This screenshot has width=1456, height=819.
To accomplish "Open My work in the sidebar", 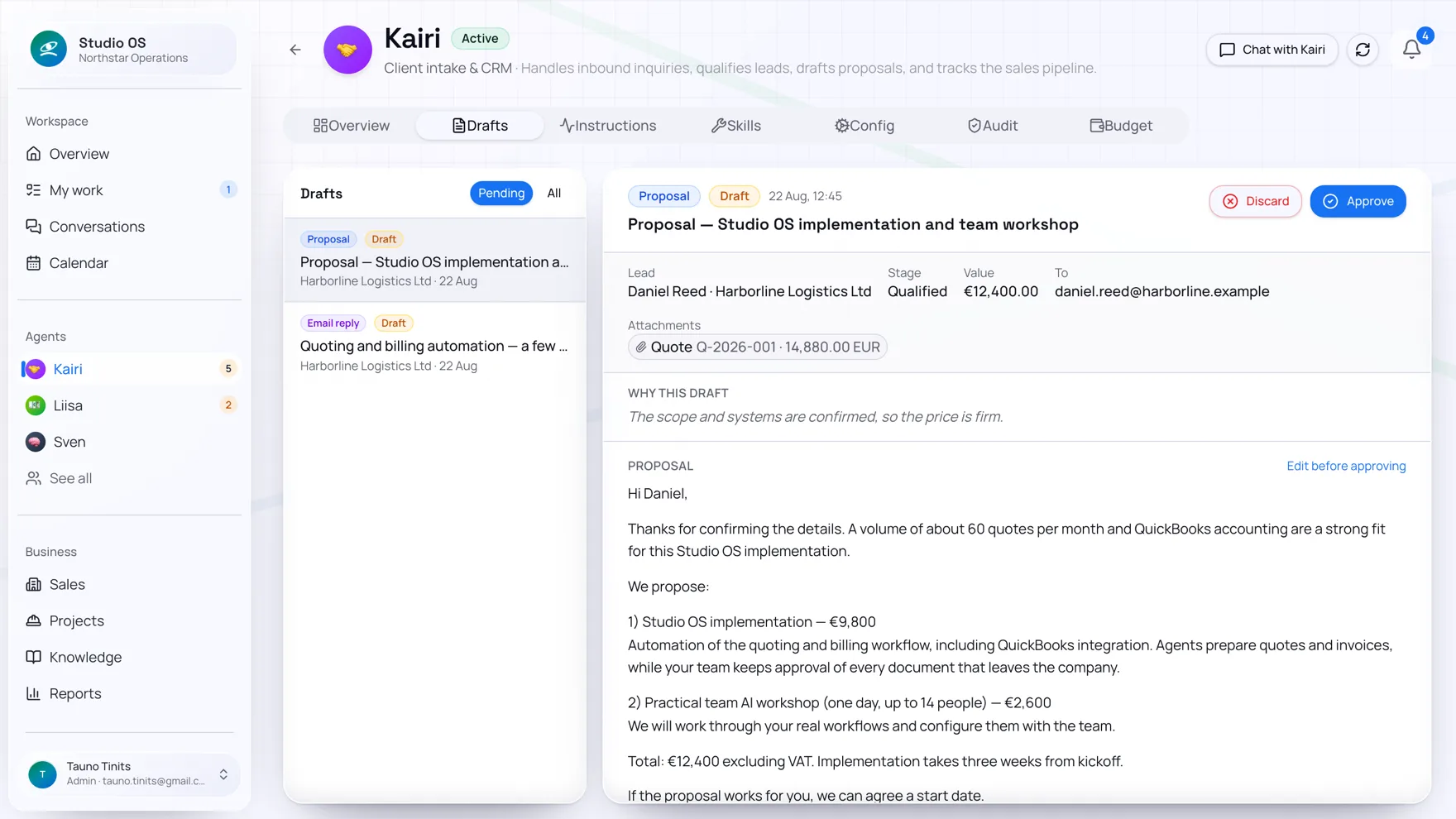I will [129, 190].
